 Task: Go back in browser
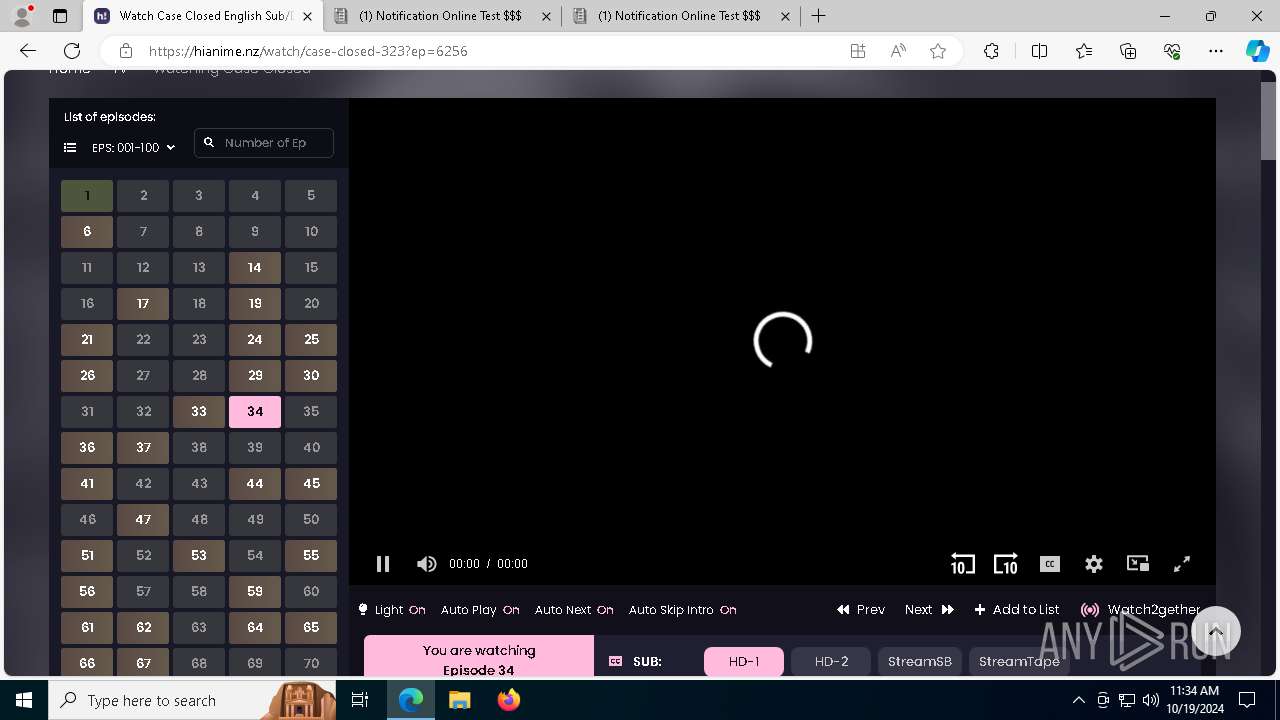pyautogui.click(x=28, y=51)
